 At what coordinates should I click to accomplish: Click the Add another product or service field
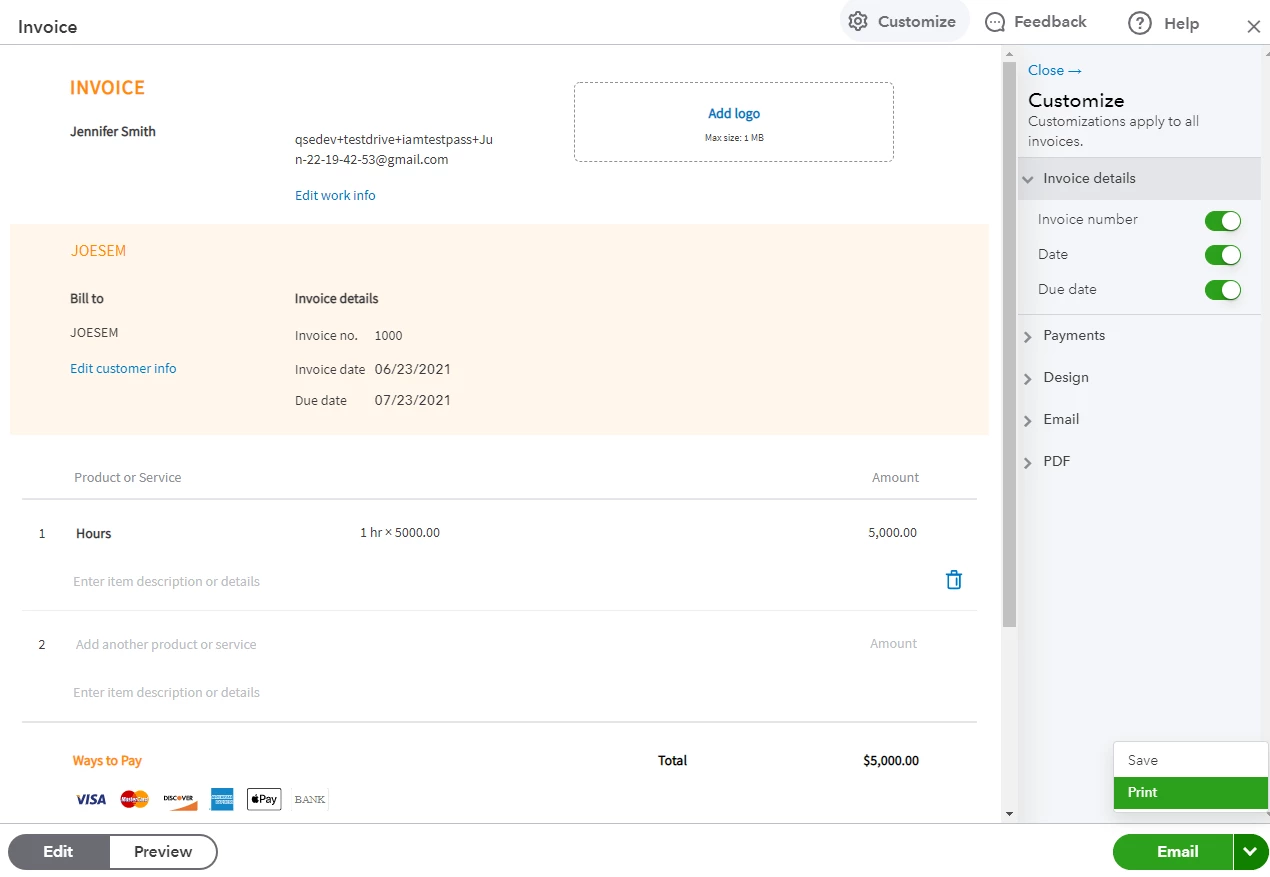(x=166, y=645)
